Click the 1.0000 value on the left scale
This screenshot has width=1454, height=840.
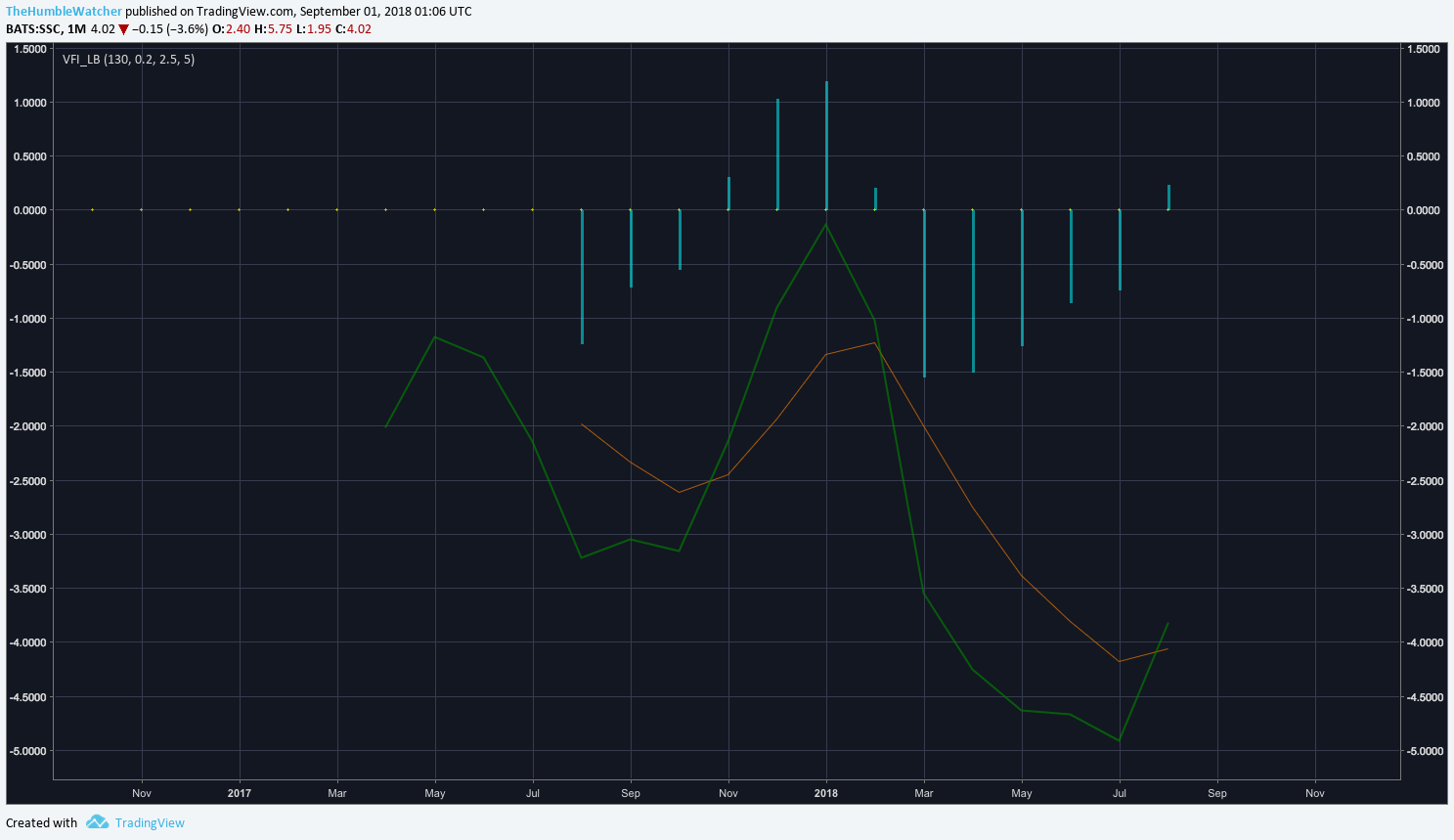(31, 103)
